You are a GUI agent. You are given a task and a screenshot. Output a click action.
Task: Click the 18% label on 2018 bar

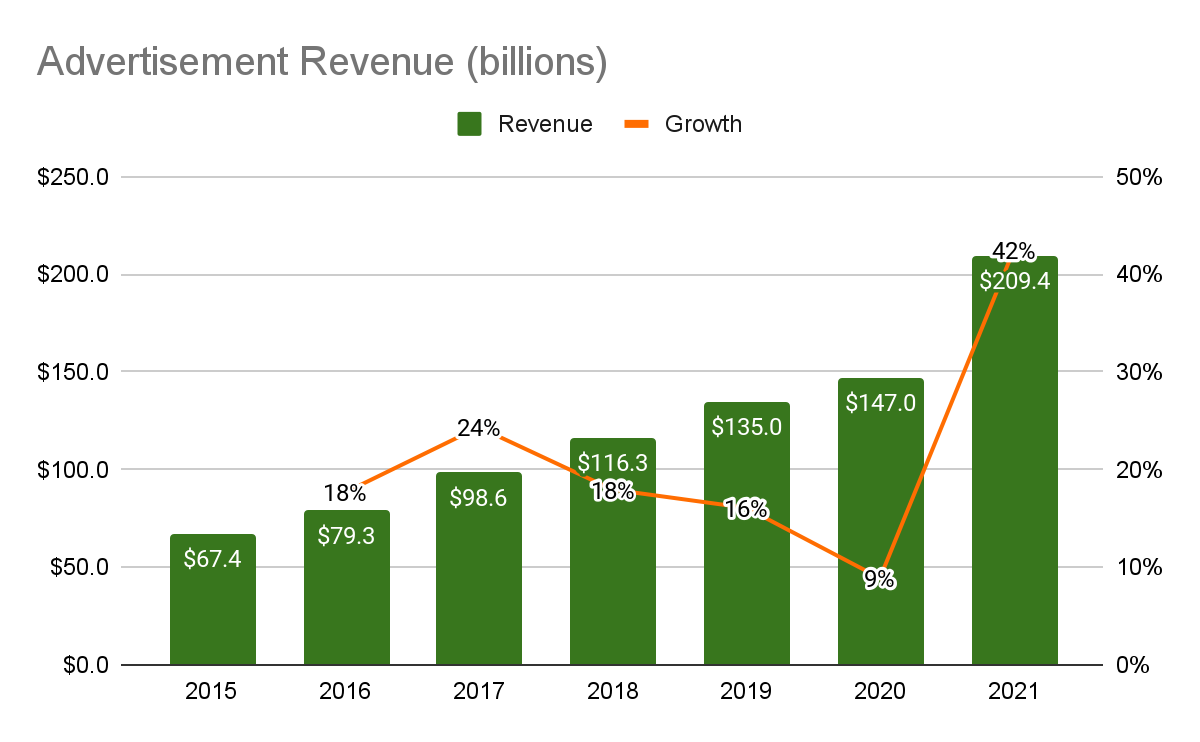(x=613, y=491)
